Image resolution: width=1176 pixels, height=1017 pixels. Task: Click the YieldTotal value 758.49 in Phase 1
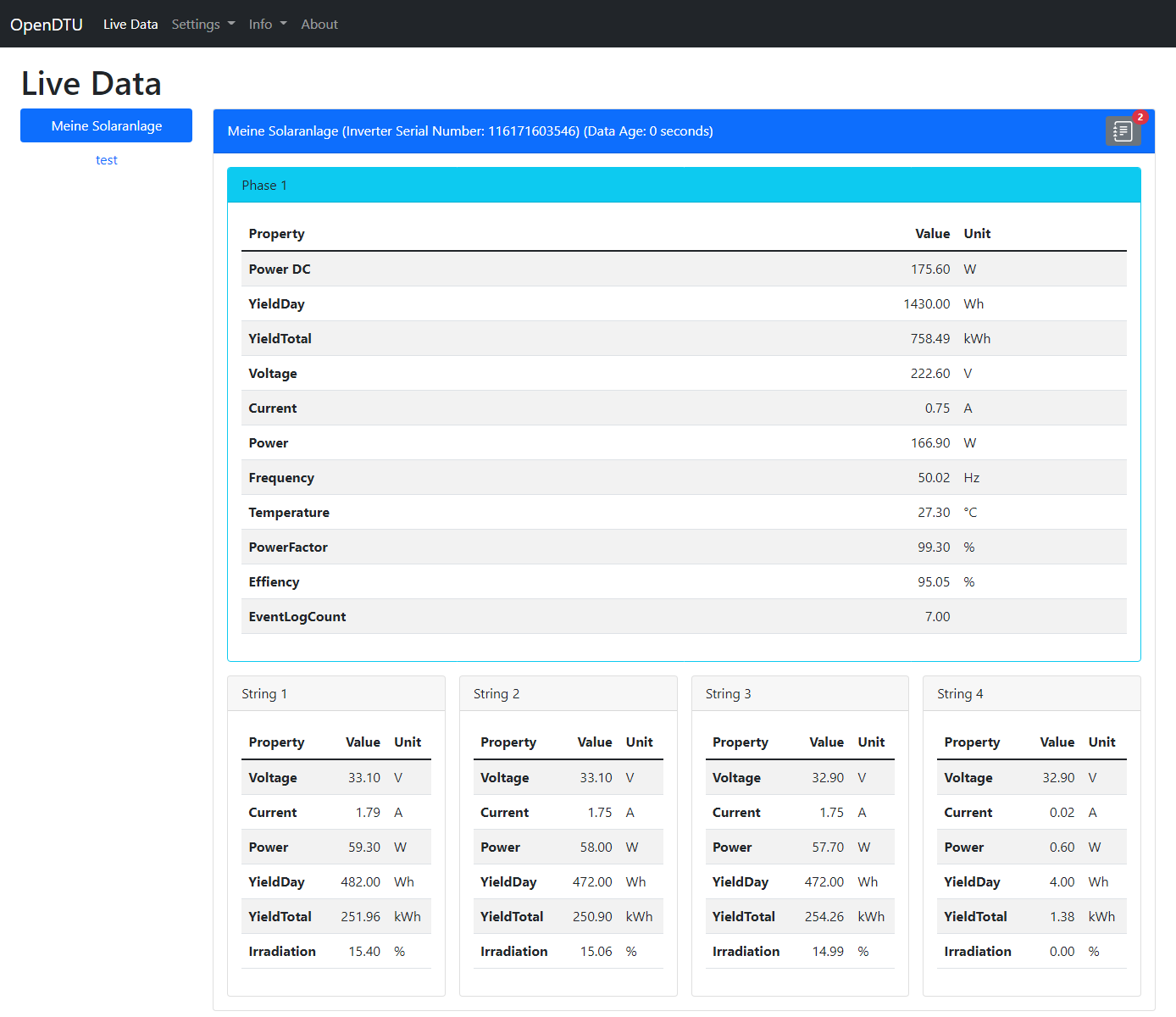[929, 339]
